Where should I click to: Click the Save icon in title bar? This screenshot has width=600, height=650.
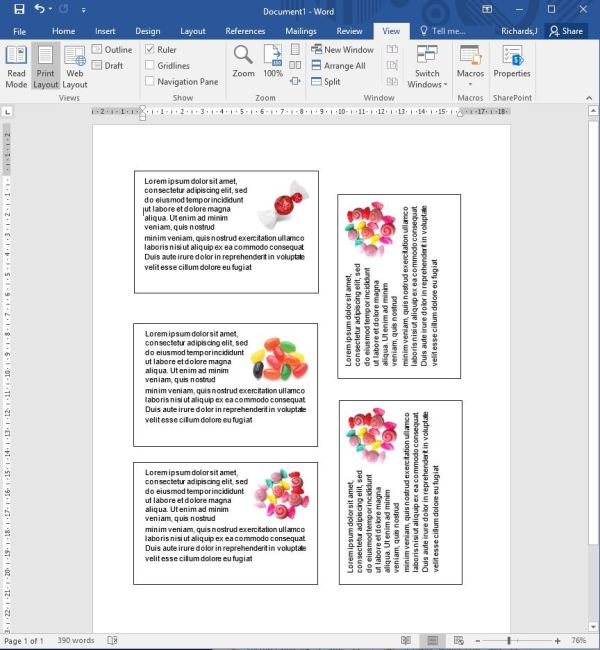[18, 9]
